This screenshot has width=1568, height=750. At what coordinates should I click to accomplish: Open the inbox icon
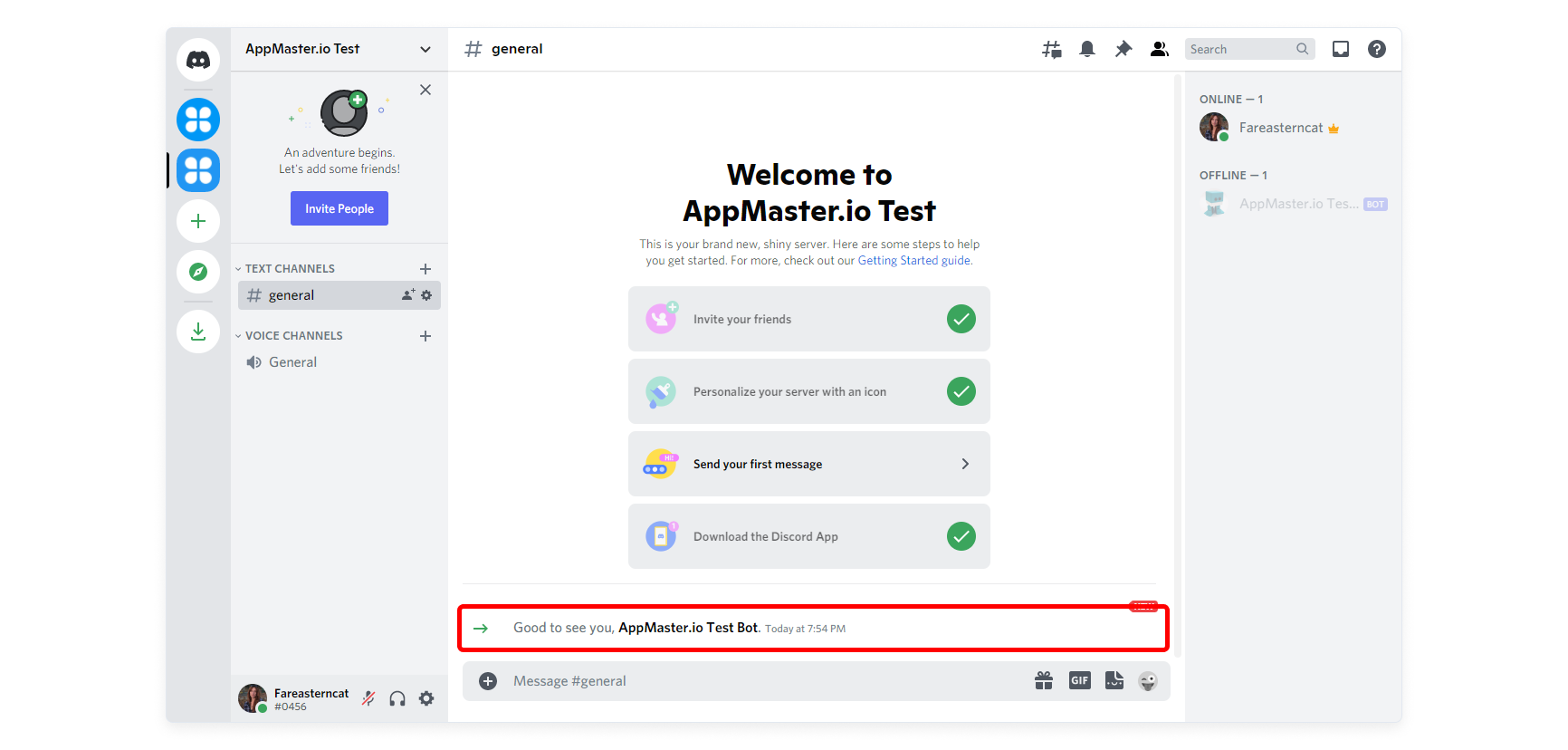point(1341,49)
